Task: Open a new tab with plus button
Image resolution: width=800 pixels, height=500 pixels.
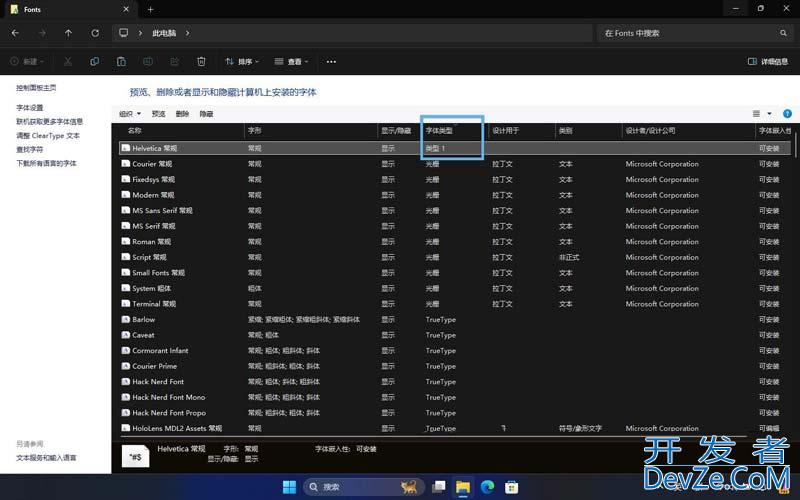Action: [151, 9]
